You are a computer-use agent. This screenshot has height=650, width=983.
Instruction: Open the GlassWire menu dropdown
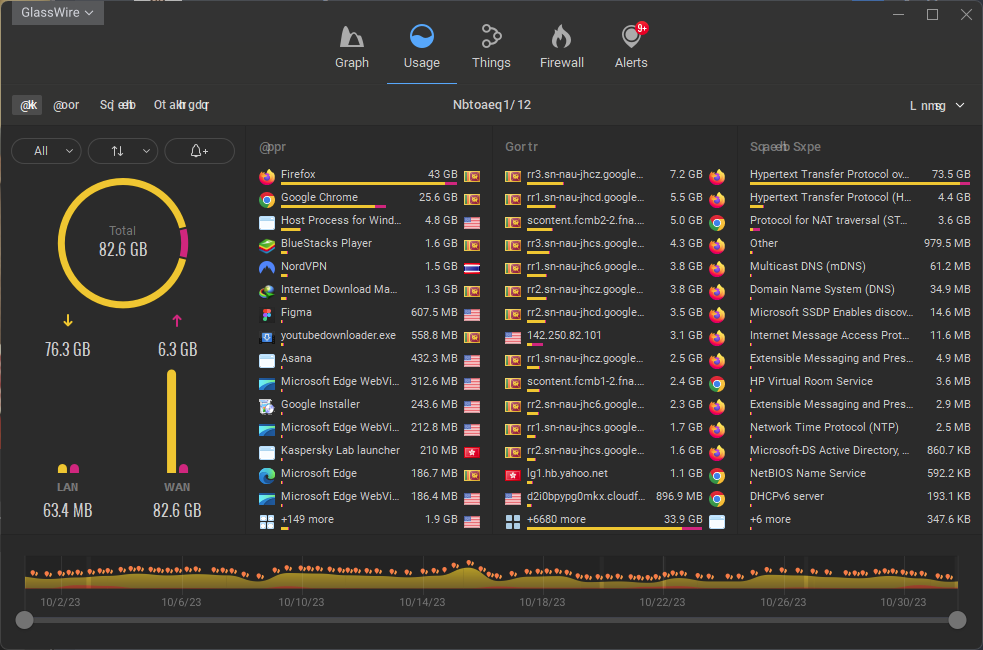(58, 13)
